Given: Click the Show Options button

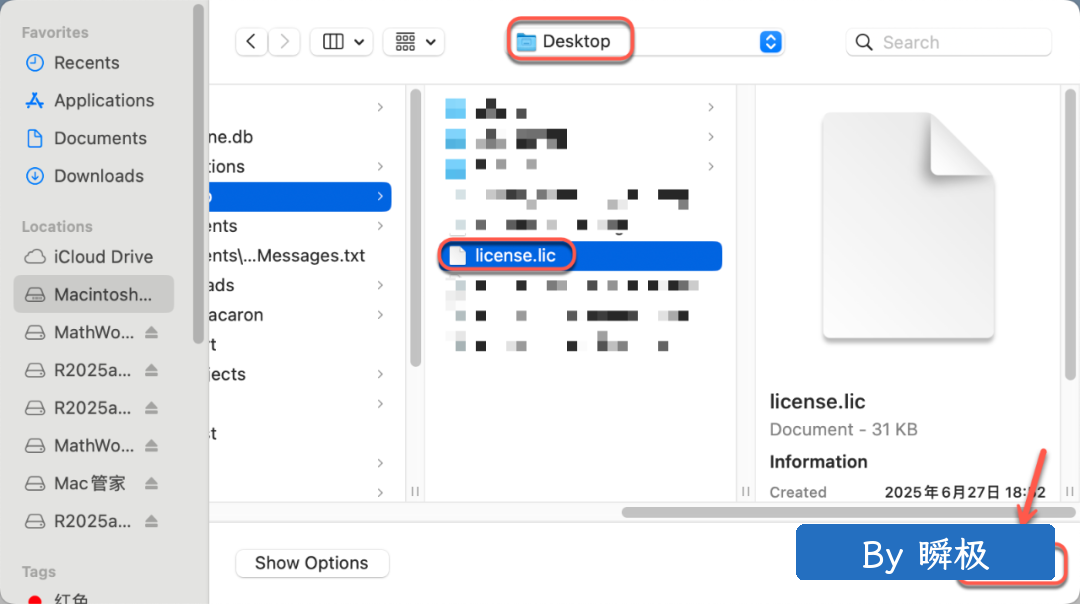Looking at the screenshot, I should click(x=311, y=563).
